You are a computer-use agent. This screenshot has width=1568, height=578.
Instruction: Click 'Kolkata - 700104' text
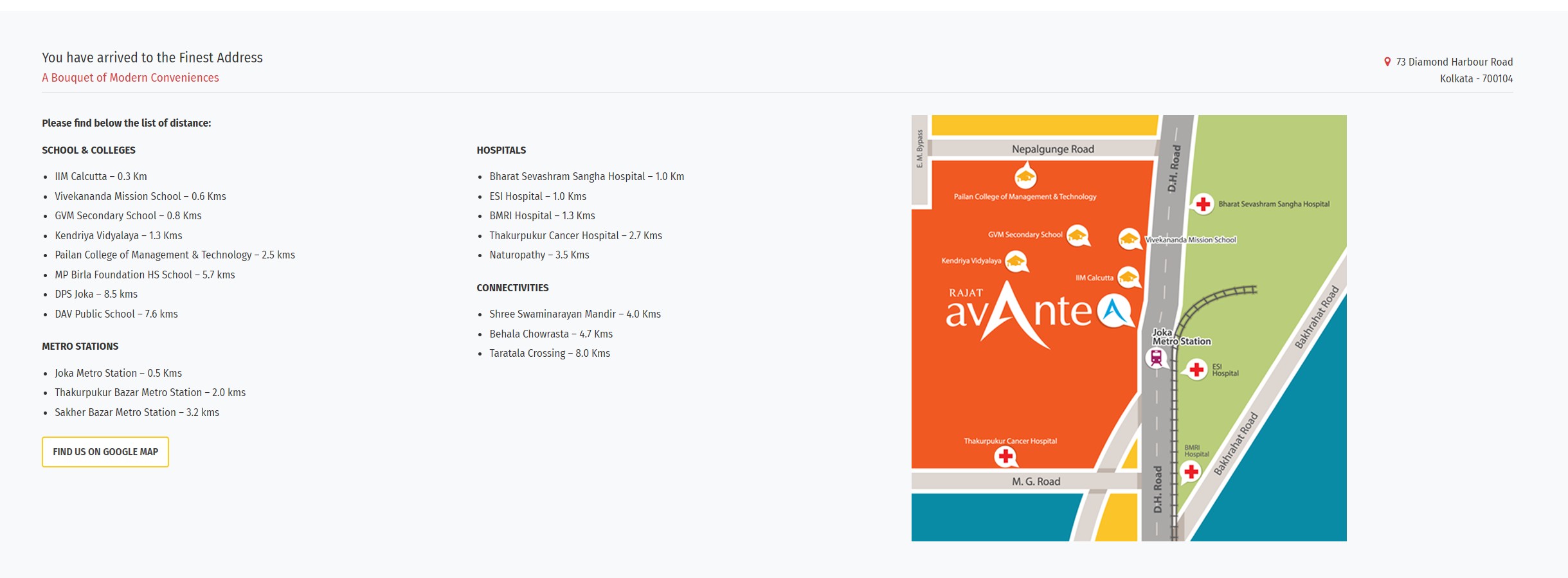1476,78
